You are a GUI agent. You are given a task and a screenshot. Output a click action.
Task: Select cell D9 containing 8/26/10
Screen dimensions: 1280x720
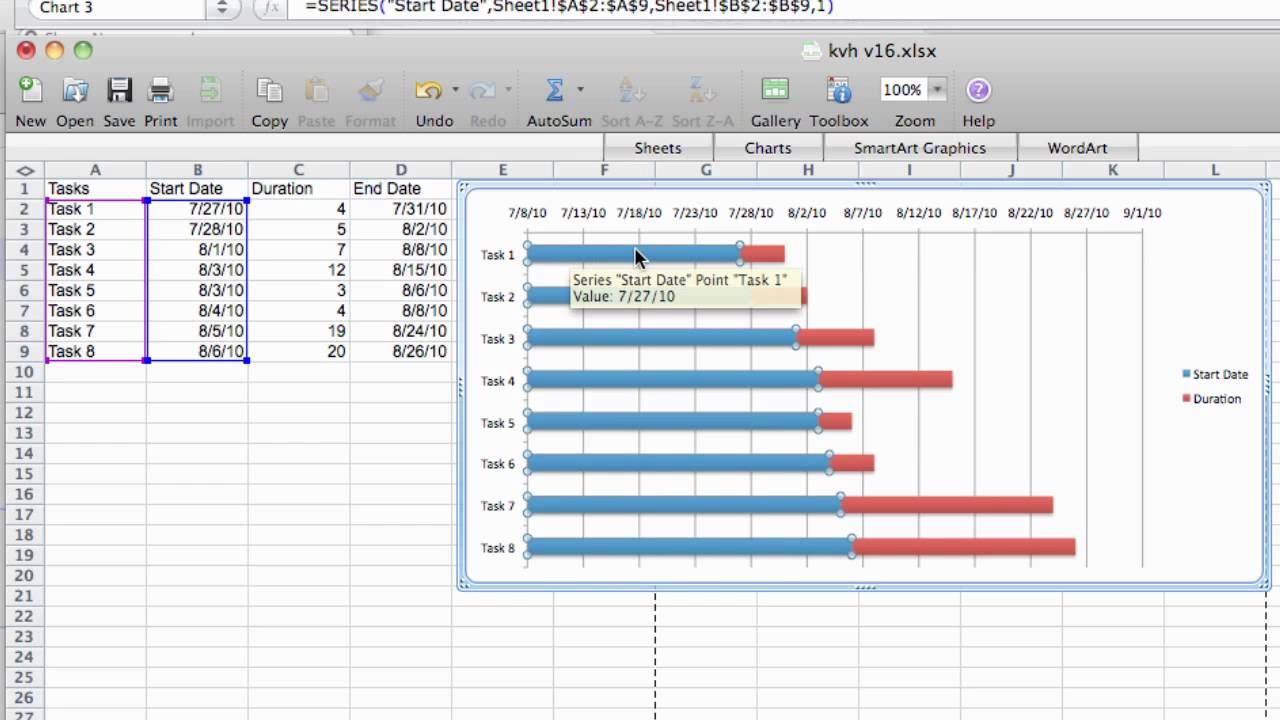click(400, 352)
